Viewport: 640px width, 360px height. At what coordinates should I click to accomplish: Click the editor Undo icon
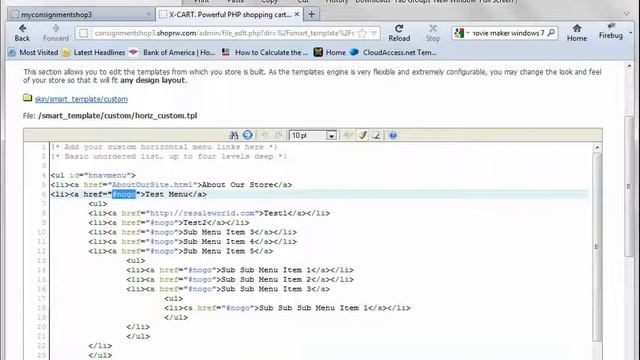(264, 135)
